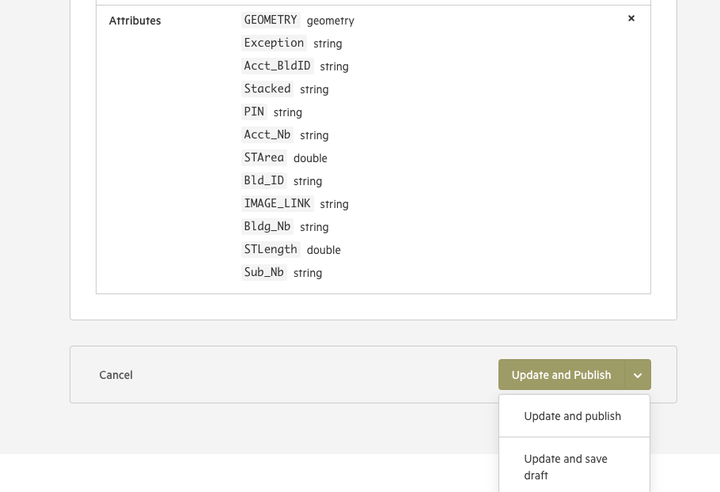Select the Acct_BldID attribute tag

[277, 66]
